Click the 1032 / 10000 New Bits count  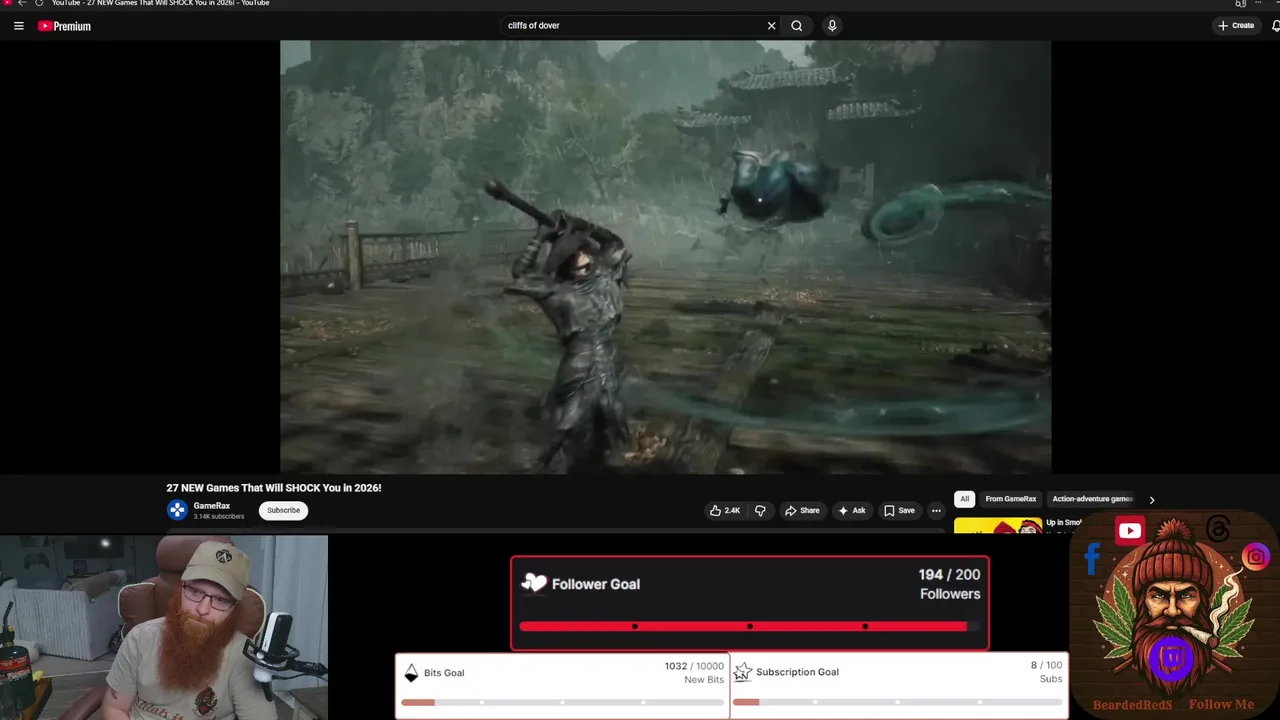tap(693, 673)
